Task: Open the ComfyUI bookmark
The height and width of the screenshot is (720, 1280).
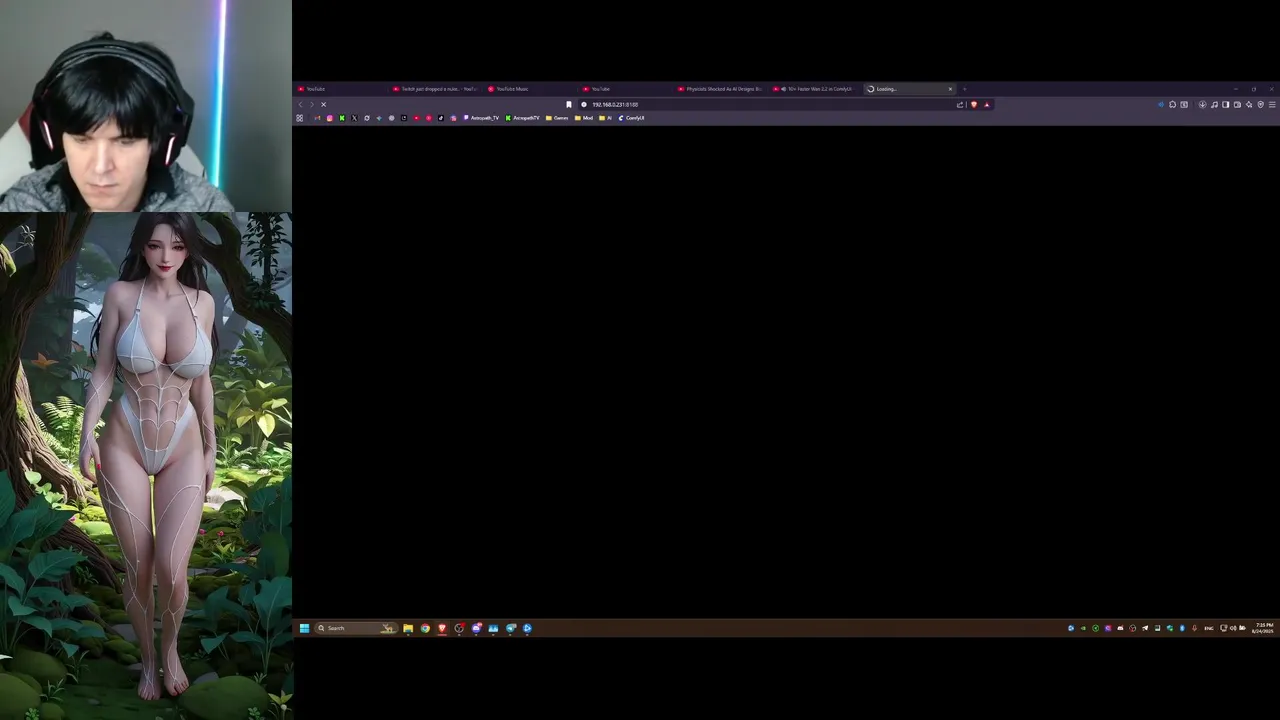Action: [x=631, y=118]
